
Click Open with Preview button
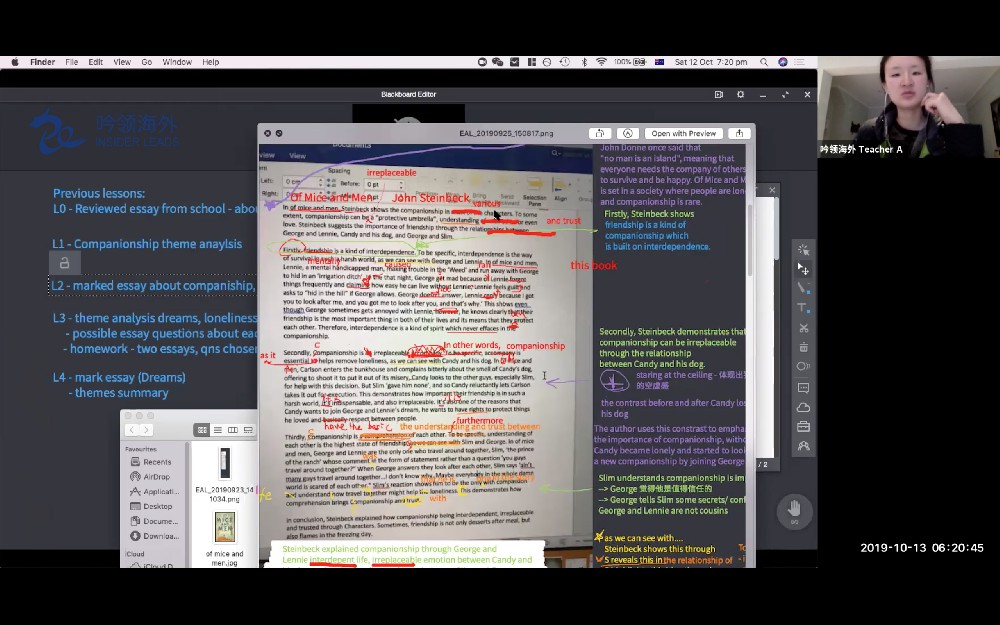click(683, 133)
